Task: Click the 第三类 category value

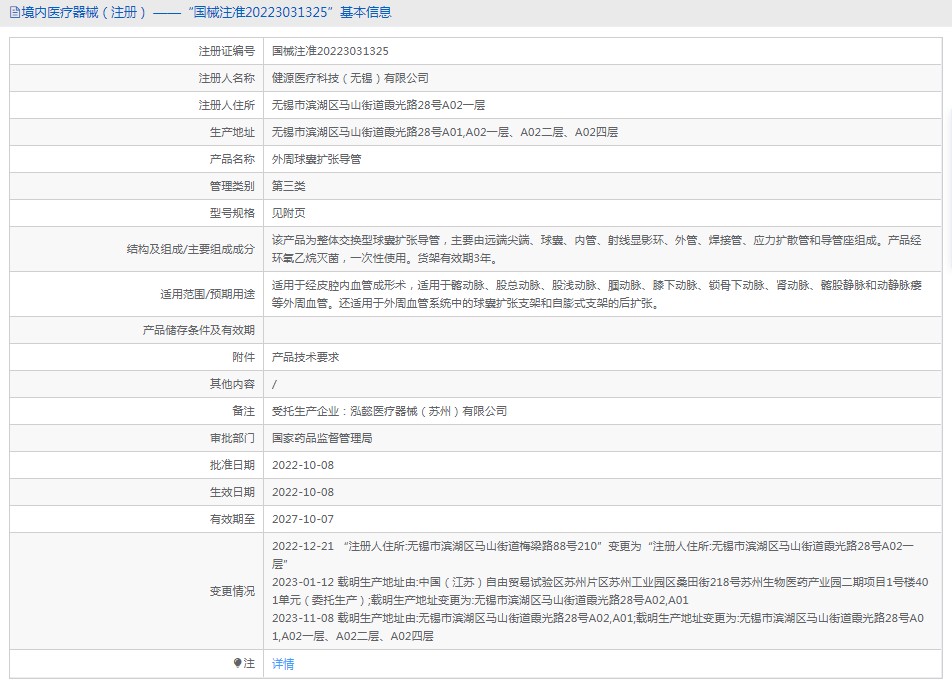Action: coord(288,186)
